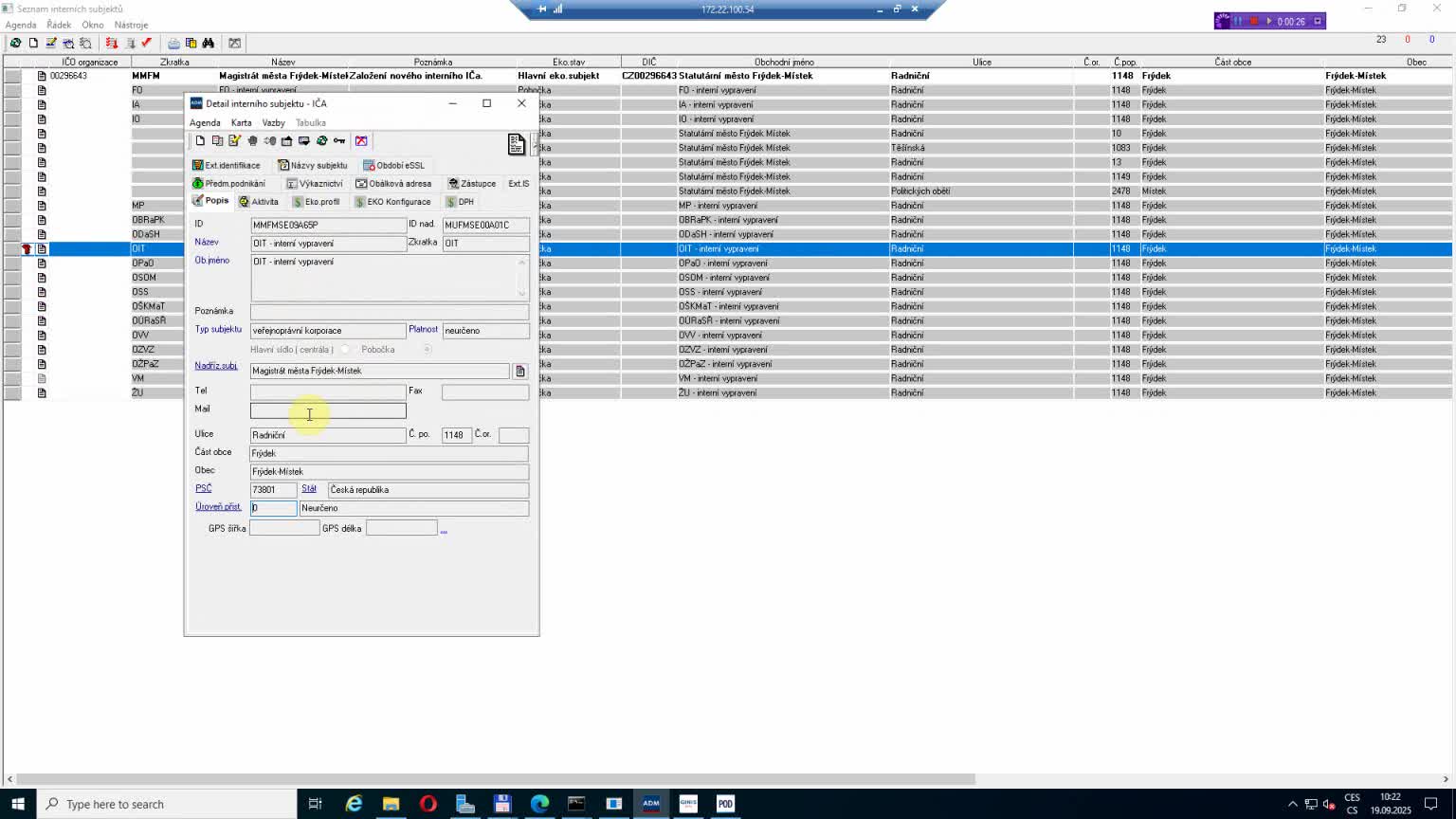Click the large QR document icon
Screen dimensions: 1456x819
click(517, 144)
